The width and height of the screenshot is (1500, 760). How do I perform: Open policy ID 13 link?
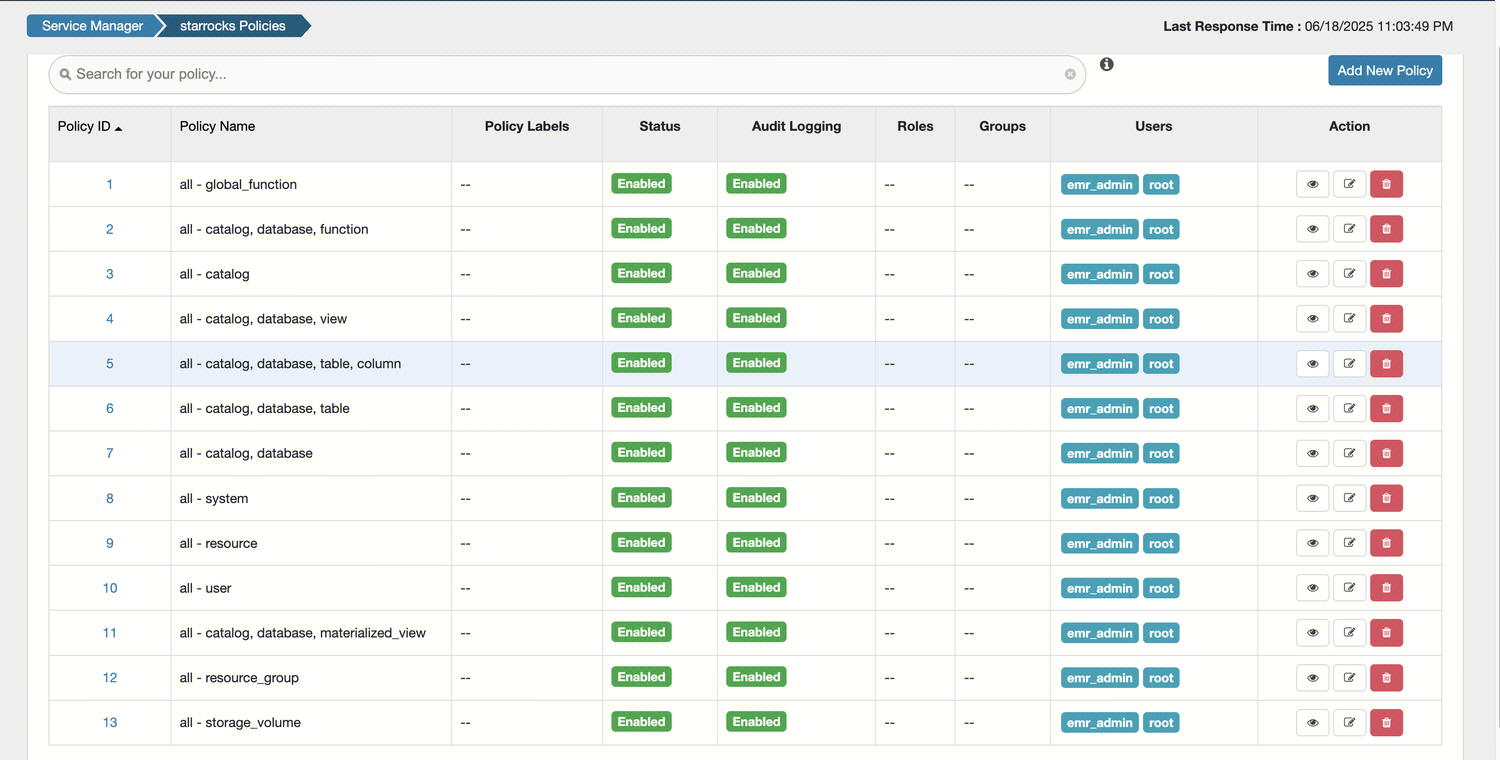click(110, 722)
